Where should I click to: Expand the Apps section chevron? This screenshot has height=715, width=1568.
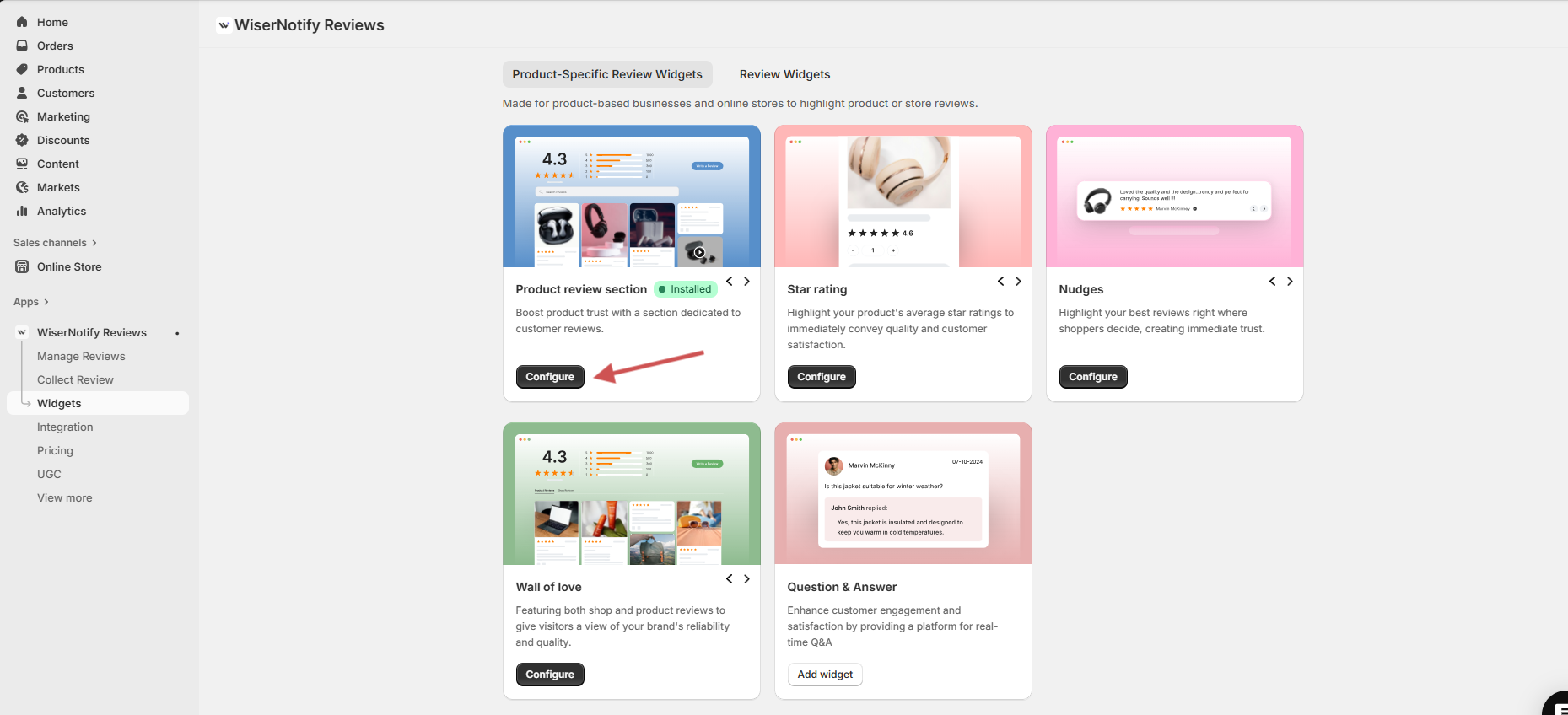[46, 302]
